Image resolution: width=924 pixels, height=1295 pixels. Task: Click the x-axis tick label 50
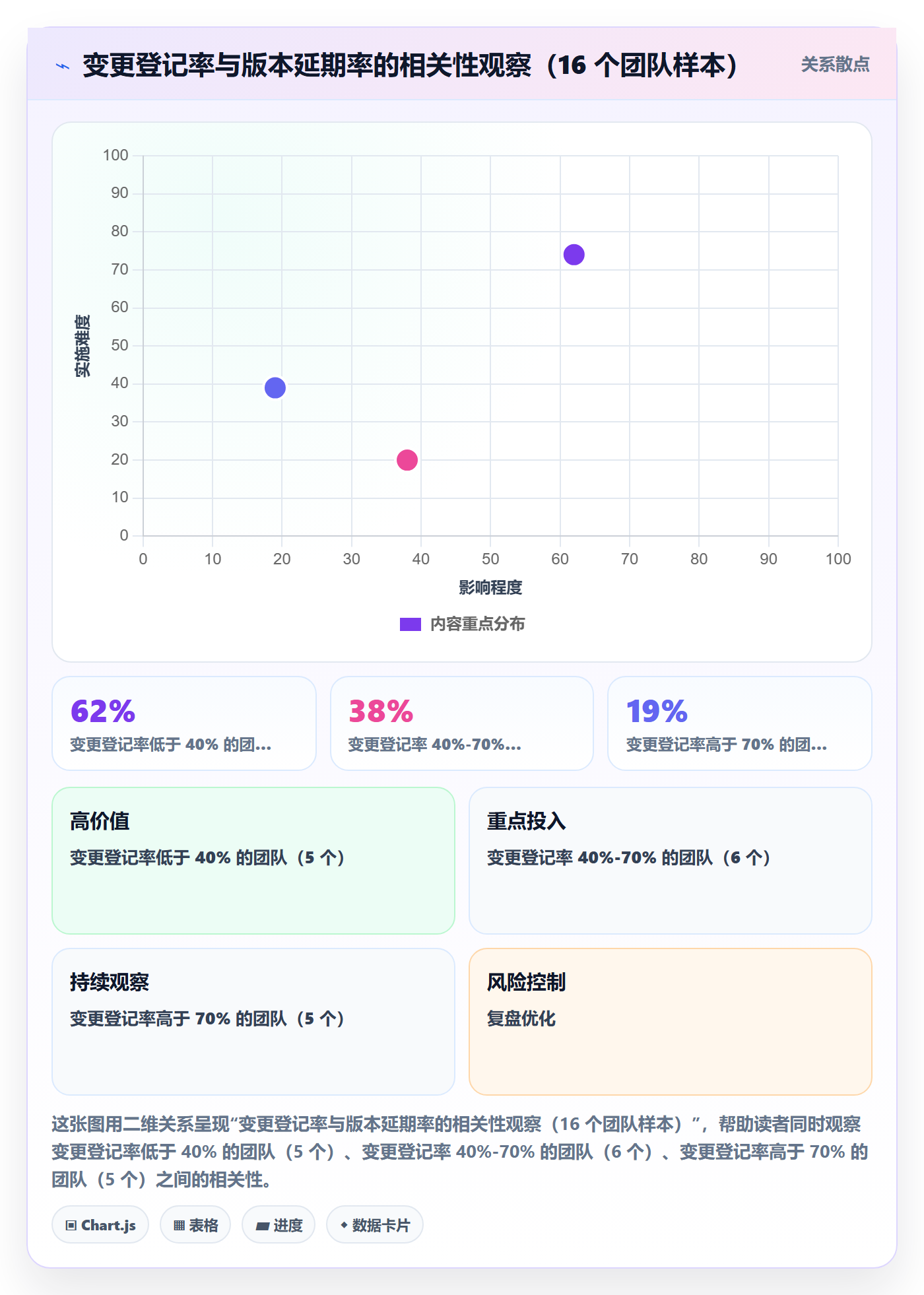pyautogui.click(x=490, y=559)
